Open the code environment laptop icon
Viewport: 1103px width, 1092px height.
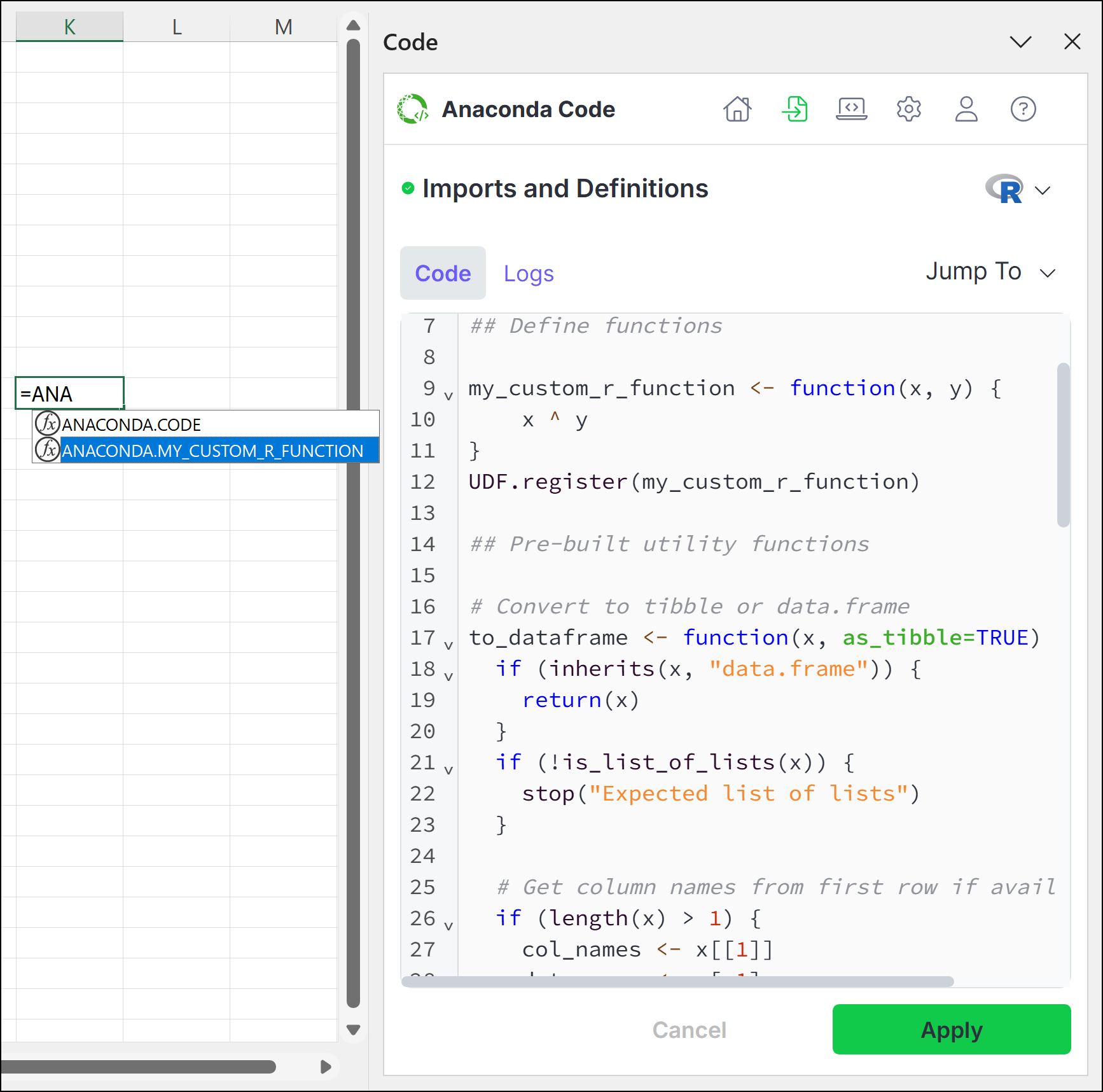852,109
